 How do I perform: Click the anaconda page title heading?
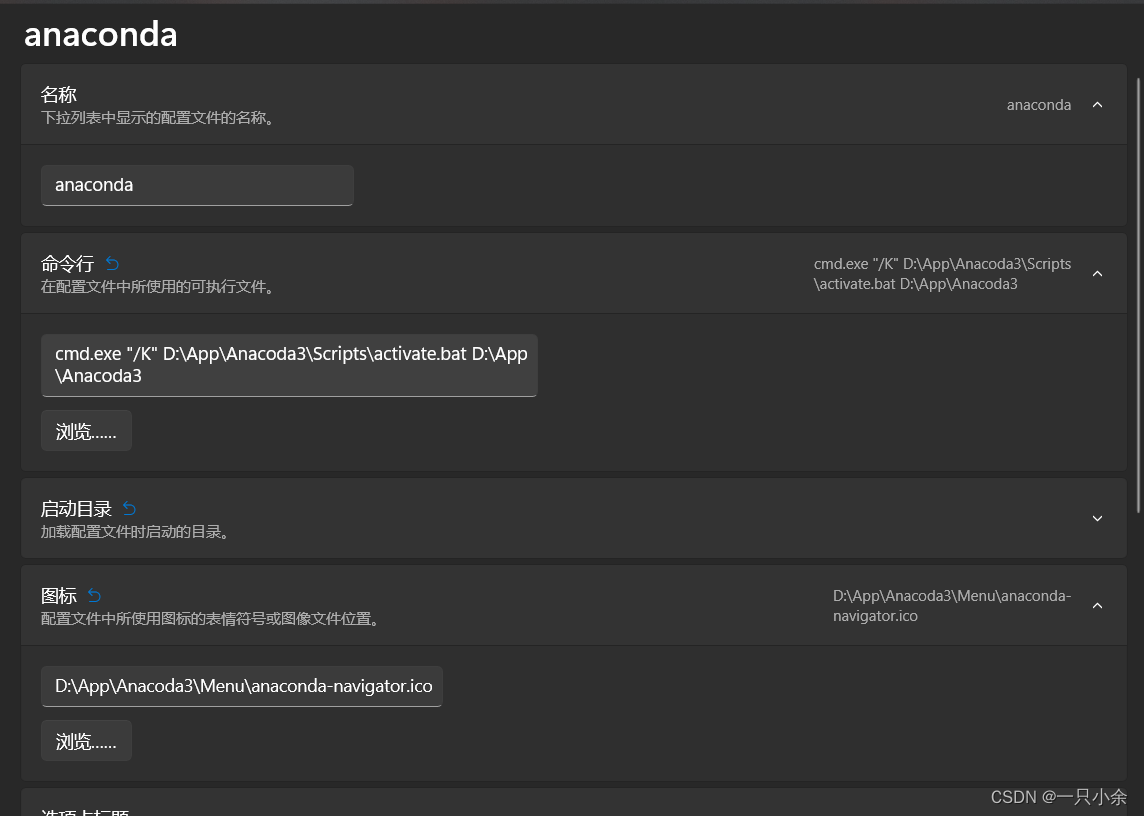100,33
